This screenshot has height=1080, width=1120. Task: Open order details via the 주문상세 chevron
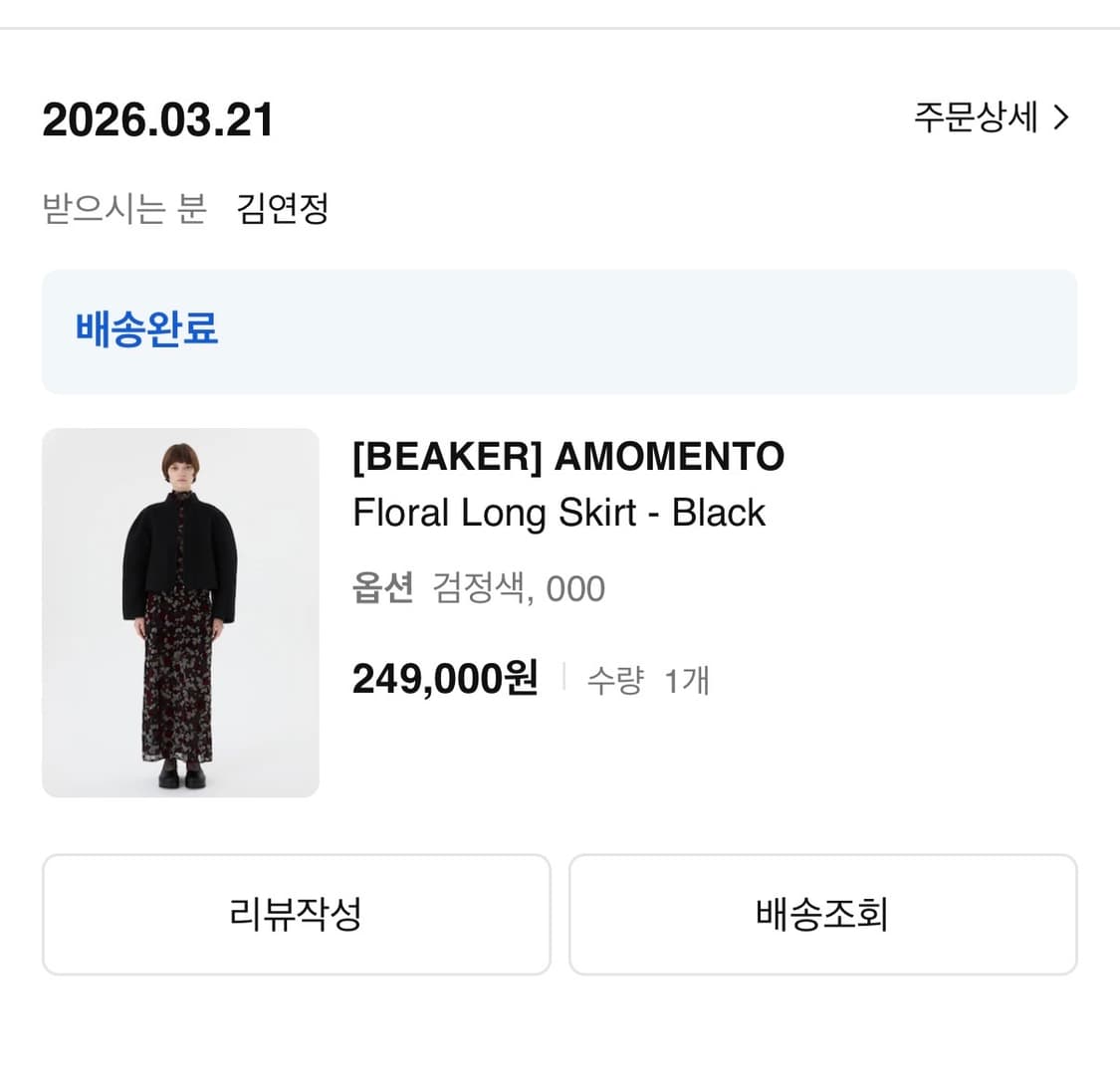(990, 118)
